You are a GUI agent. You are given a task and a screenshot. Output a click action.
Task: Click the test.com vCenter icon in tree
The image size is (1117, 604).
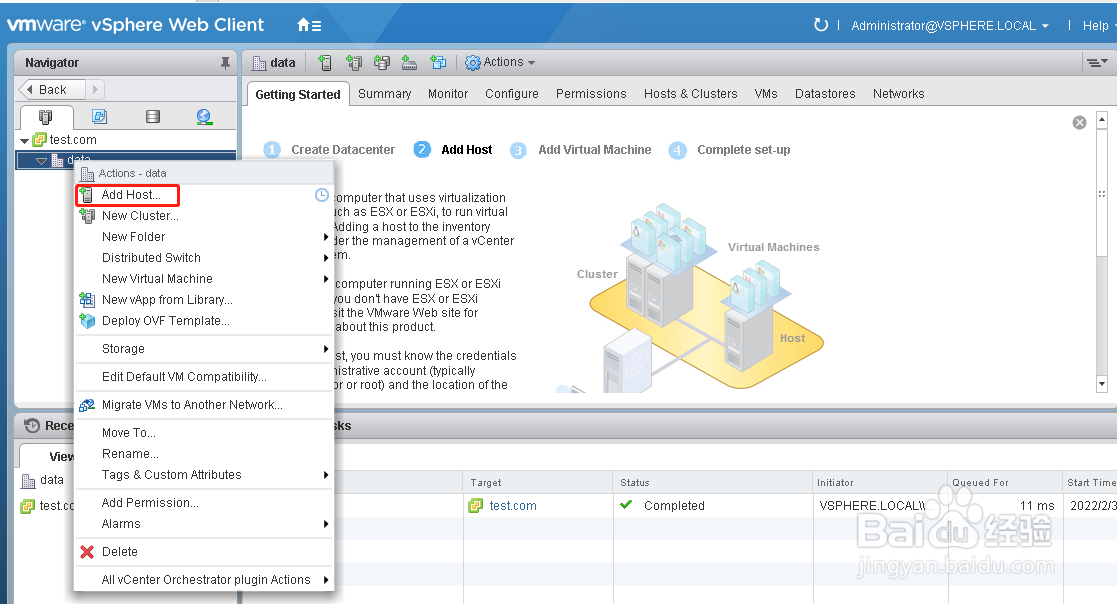pos(40,140)
